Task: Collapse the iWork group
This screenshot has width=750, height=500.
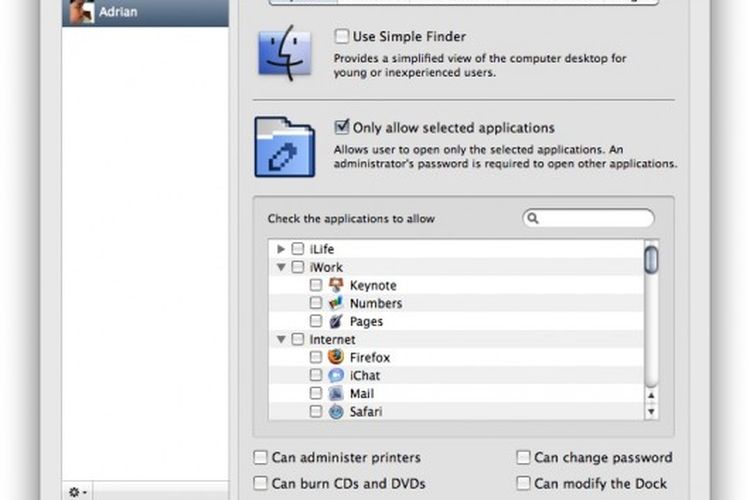Action: [281, 267]
